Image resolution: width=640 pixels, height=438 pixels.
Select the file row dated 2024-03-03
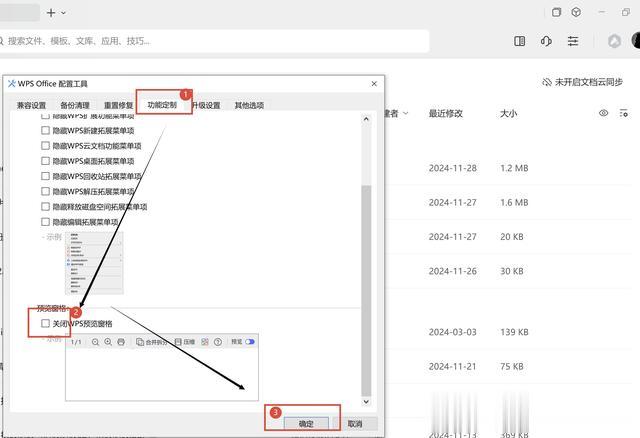click(506, 332)
